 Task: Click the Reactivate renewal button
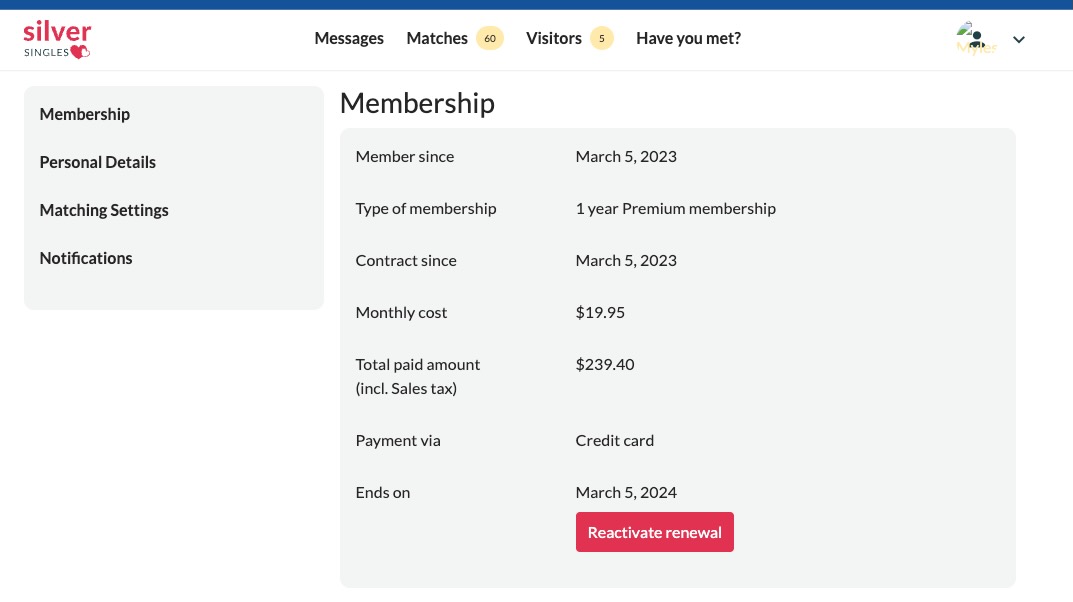[654, 532]
